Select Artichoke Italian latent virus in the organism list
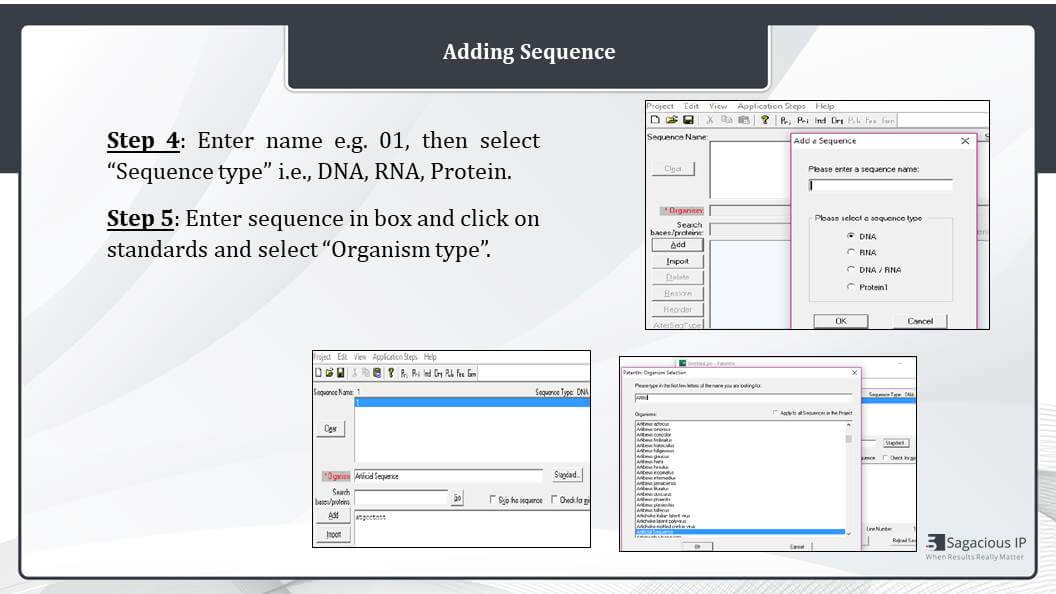1056x594 pixels. coord(663,516)
